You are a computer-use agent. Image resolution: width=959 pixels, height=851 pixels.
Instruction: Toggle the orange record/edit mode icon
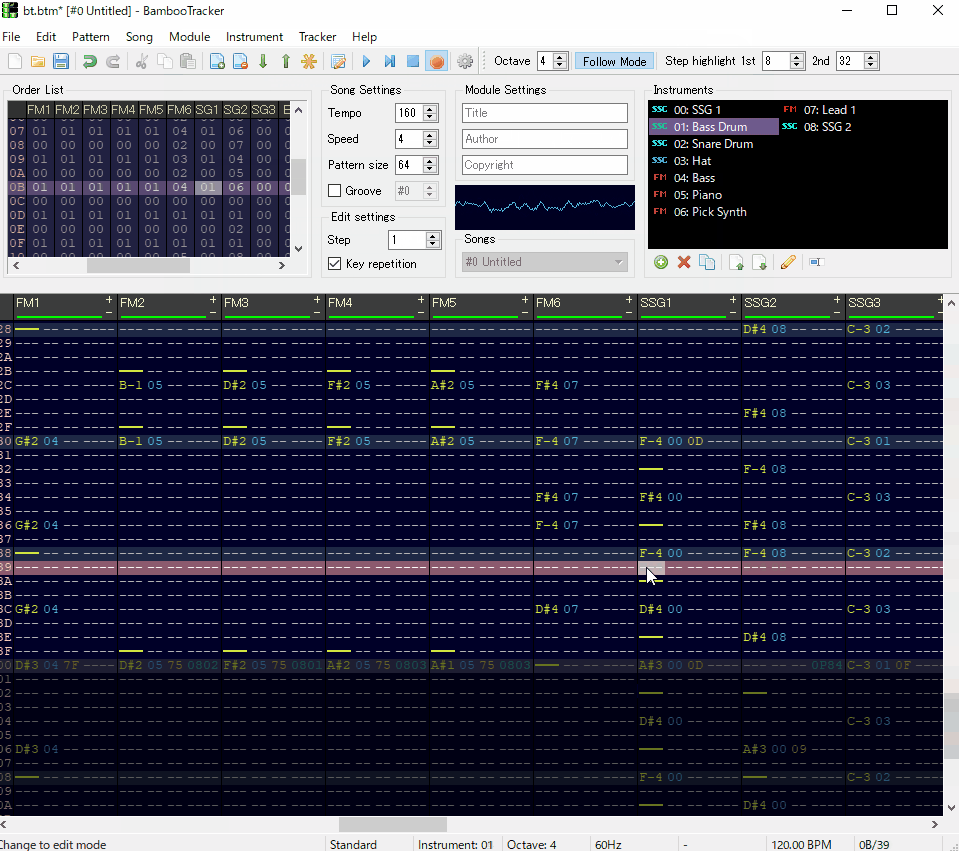(436, 62)
